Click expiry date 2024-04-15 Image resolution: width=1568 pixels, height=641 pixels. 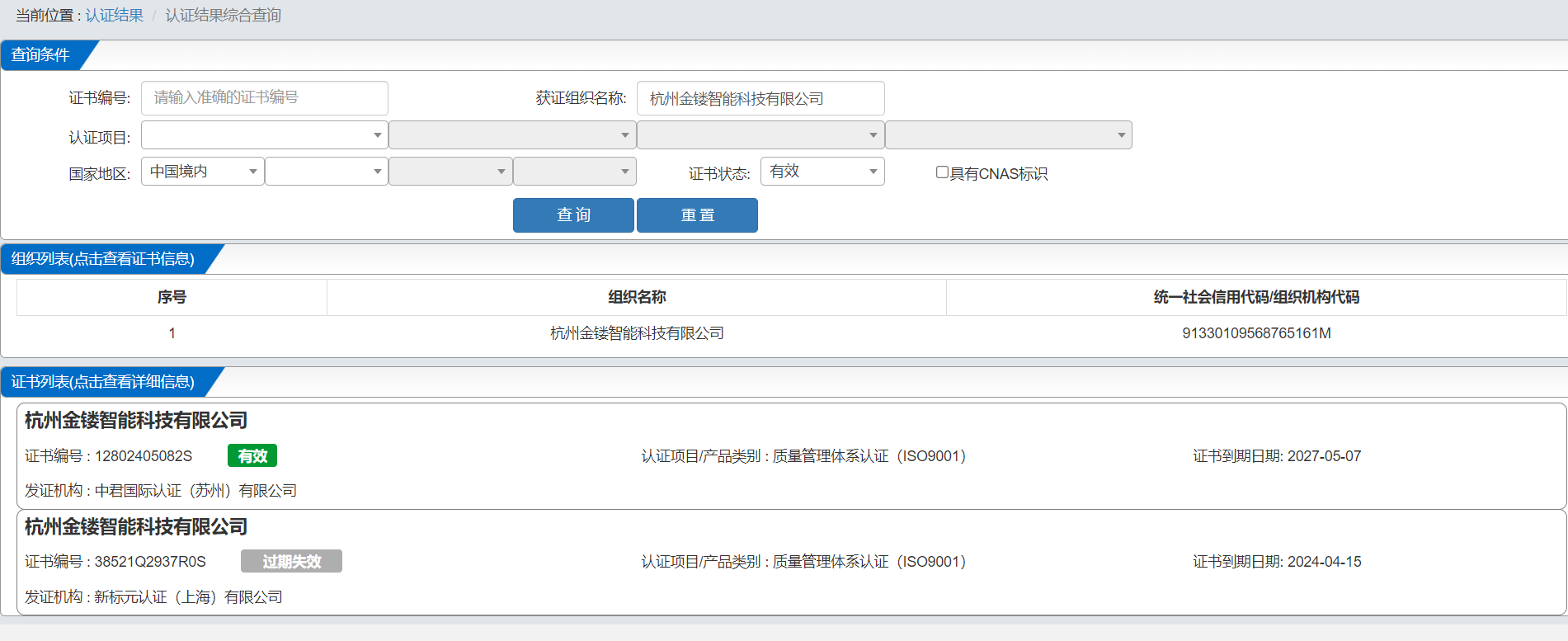coord(1324,562)
